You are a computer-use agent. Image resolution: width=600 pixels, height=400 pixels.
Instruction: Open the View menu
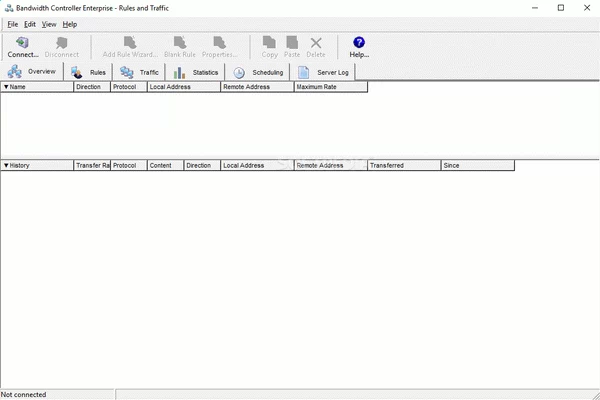click(49, 24)
